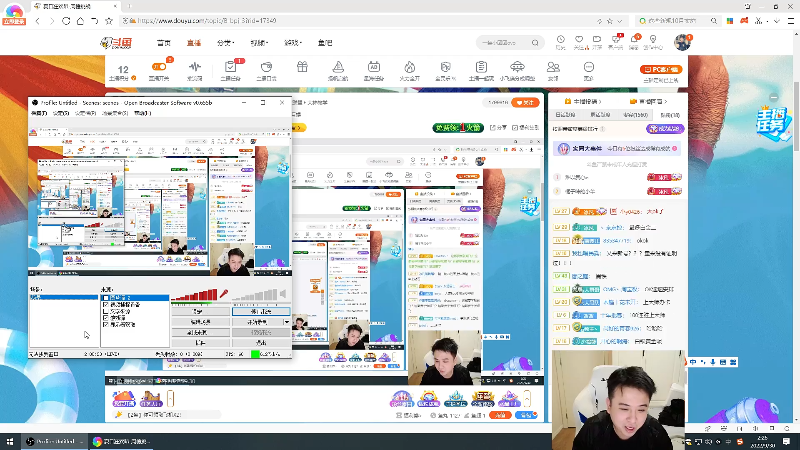Toggle the orange broadcast switch
The height and width of the screenshot is (450, 800).
tap(159, 67)
